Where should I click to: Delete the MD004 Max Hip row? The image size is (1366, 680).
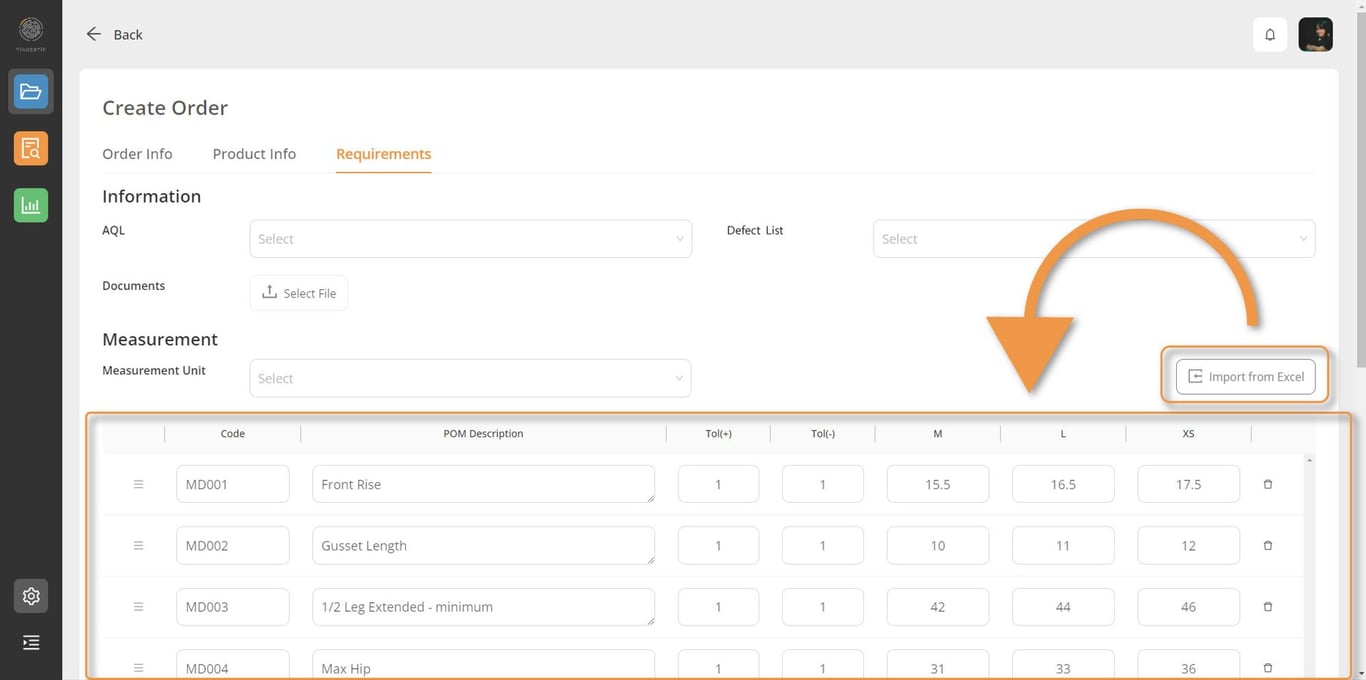(1268, 668)
